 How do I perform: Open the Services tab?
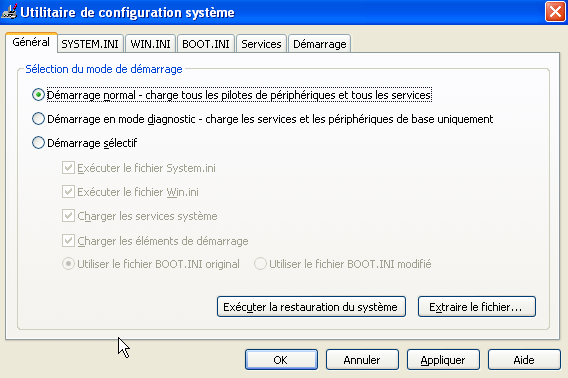point(261,44)
